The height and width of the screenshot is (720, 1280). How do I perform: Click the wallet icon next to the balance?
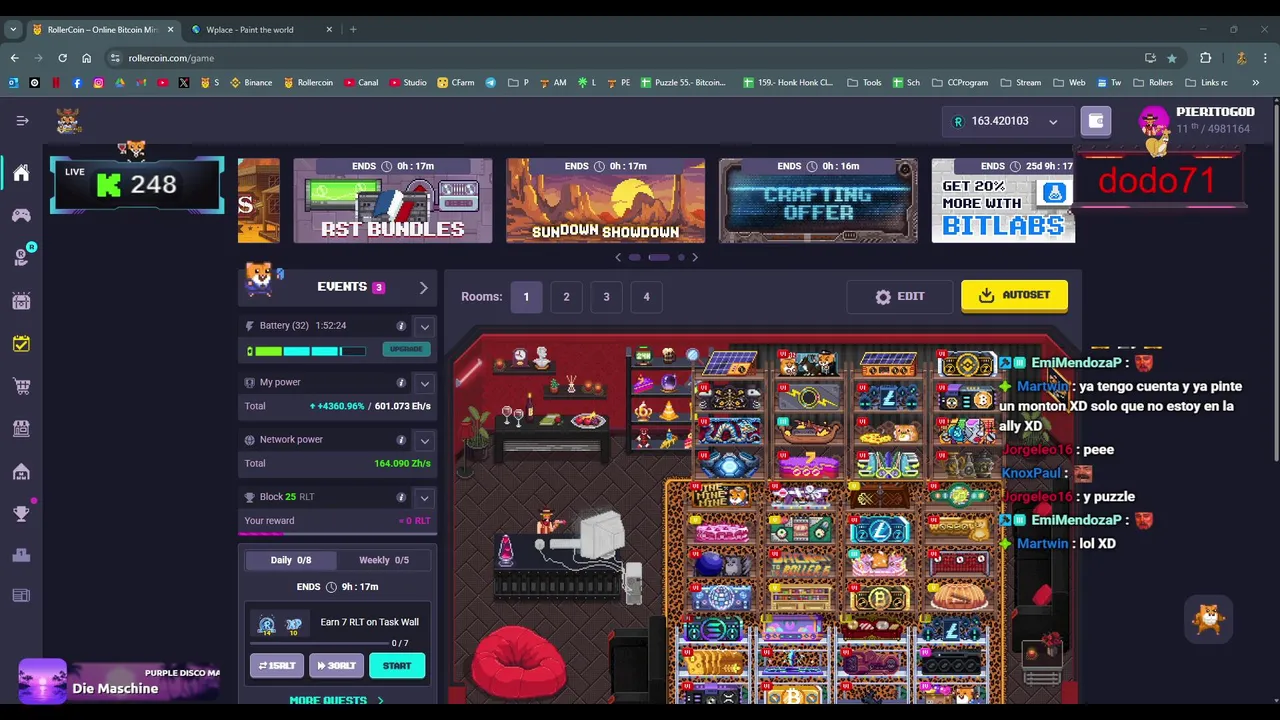coord(1096,121)
